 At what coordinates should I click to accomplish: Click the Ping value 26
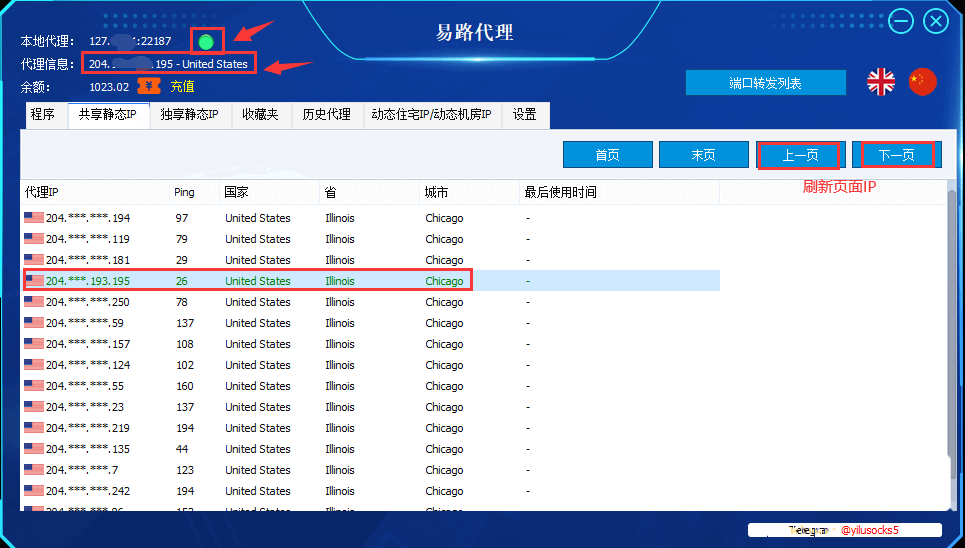[x=182, y=281]
